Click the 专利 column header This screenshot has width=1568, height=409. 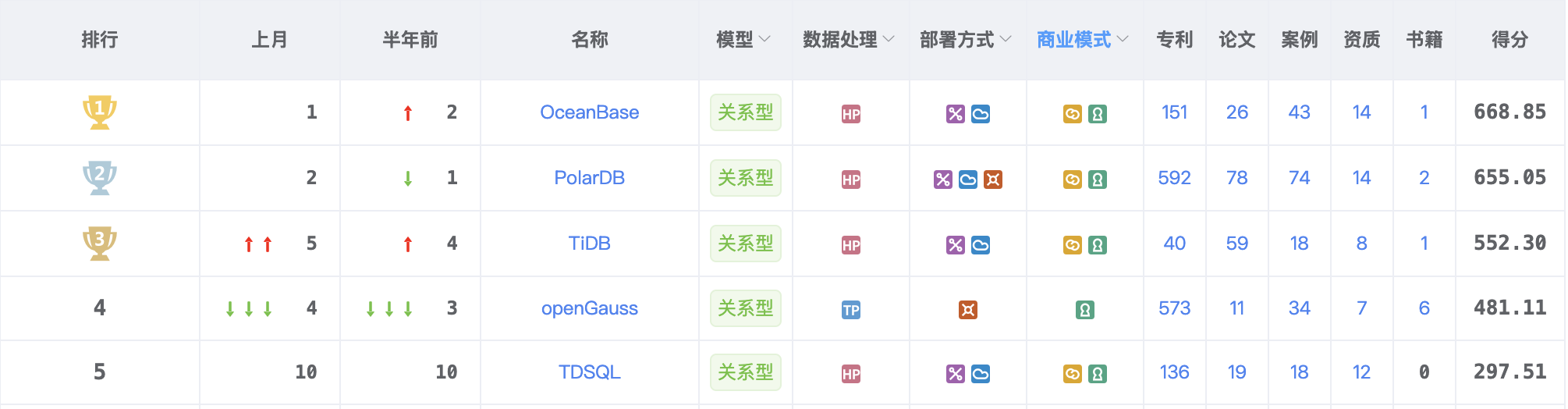pyautogui.click(x=1175, y=40)
